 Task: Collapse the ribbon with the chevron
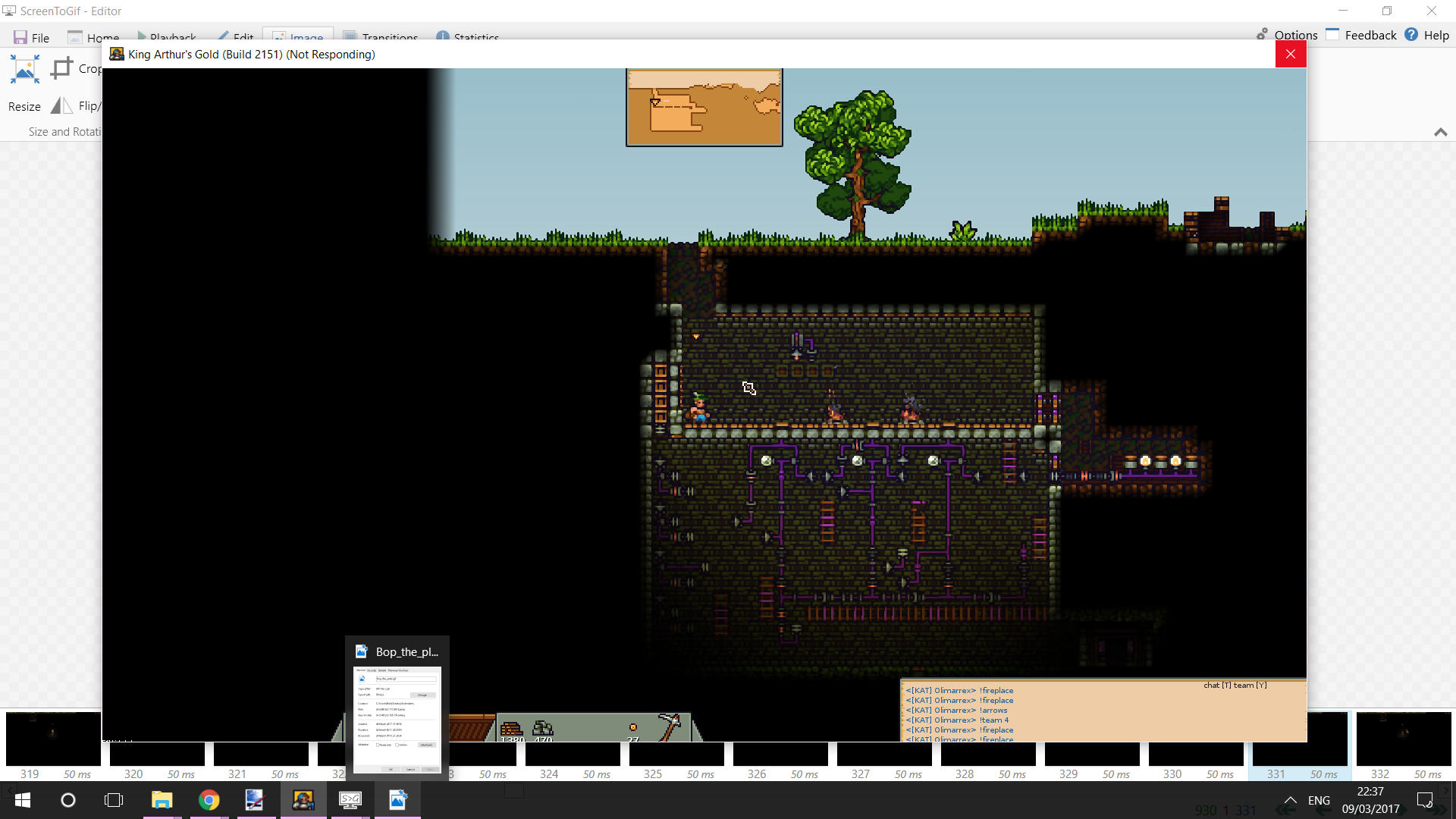pyautogui.click(x=1440, y=132)
